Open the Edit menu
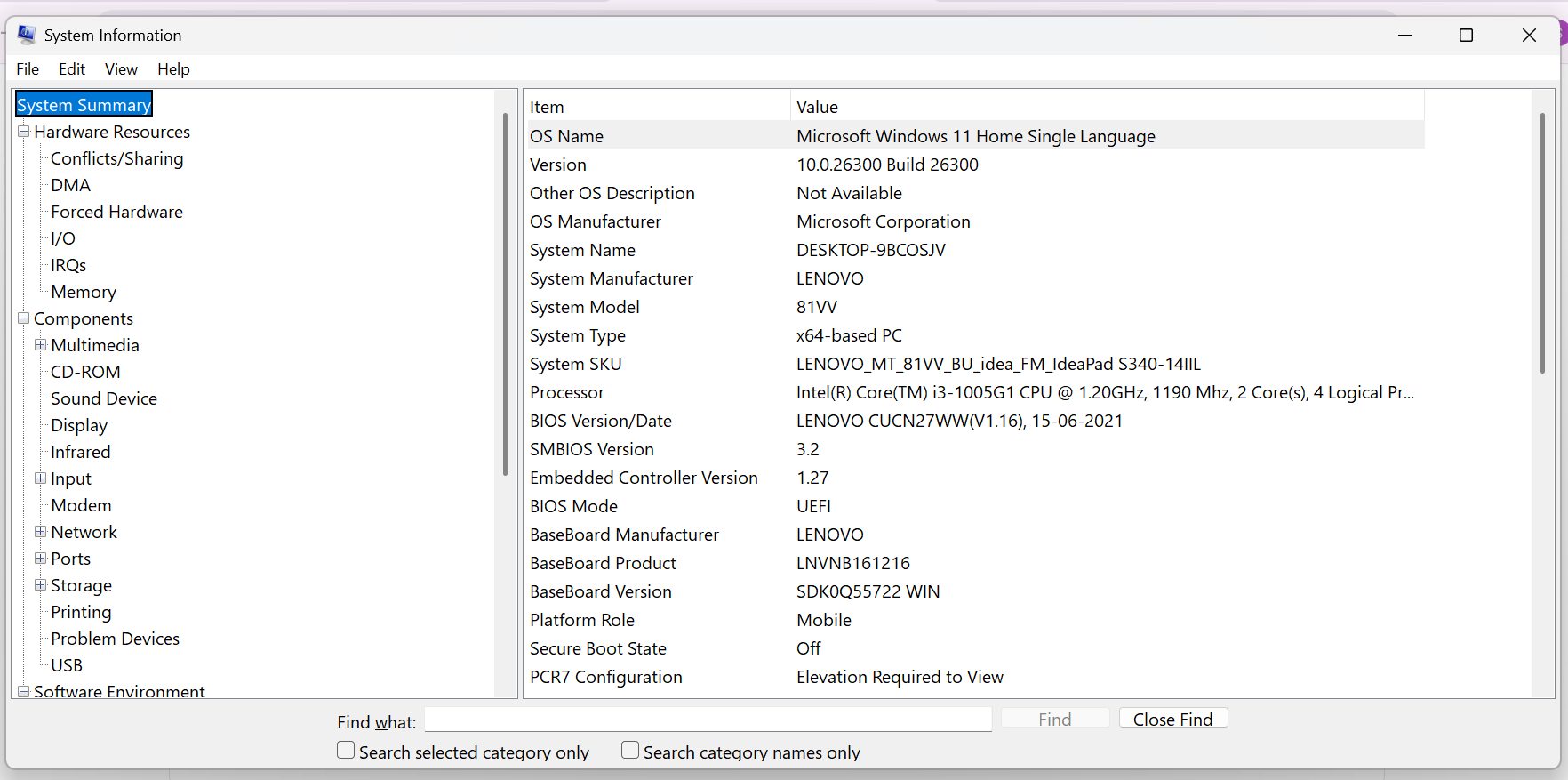Viewport: 1568px width, 780px height. tap(72, 69)
